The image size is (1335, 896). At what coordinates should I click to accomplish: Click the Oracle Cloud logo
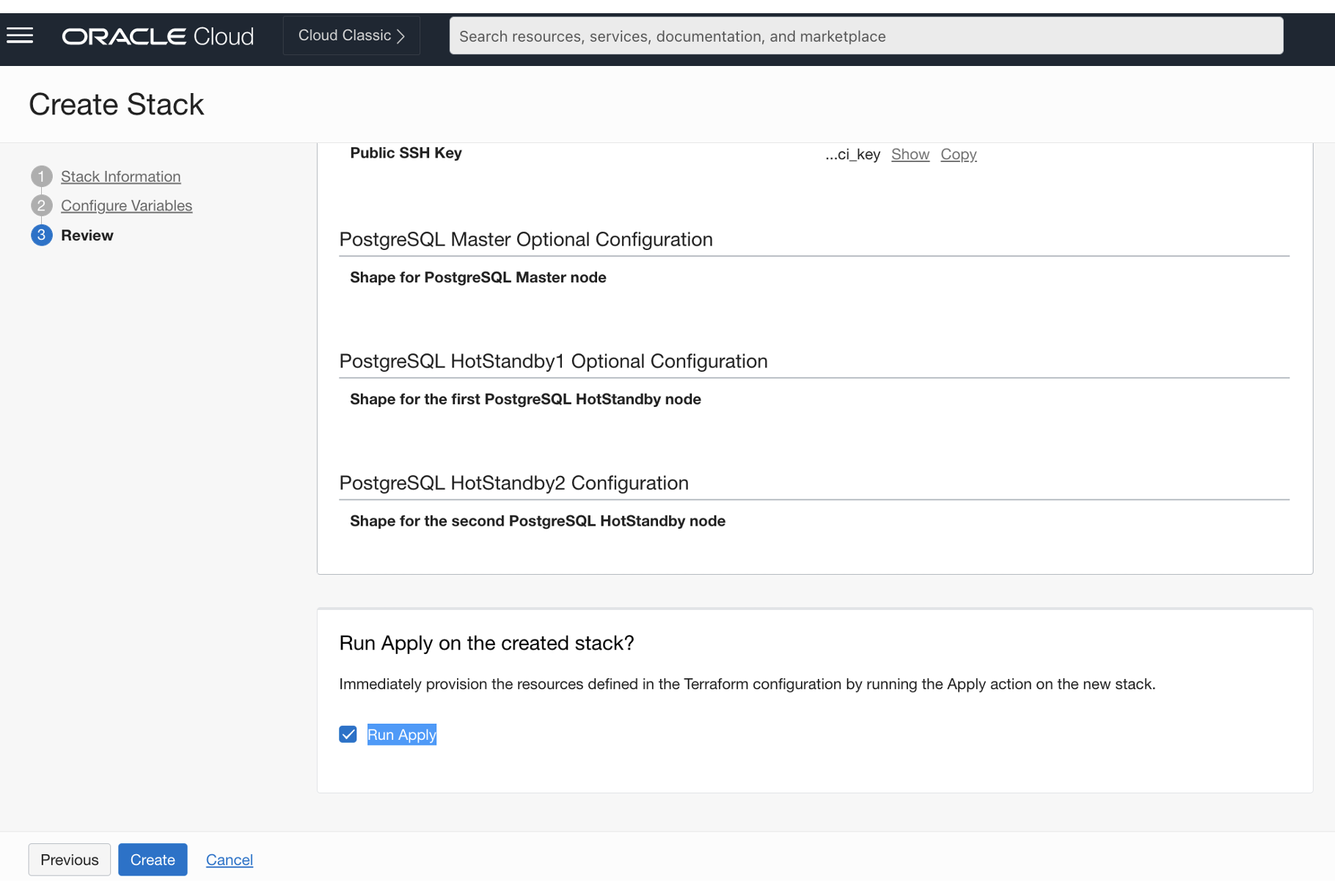[158, 36]
